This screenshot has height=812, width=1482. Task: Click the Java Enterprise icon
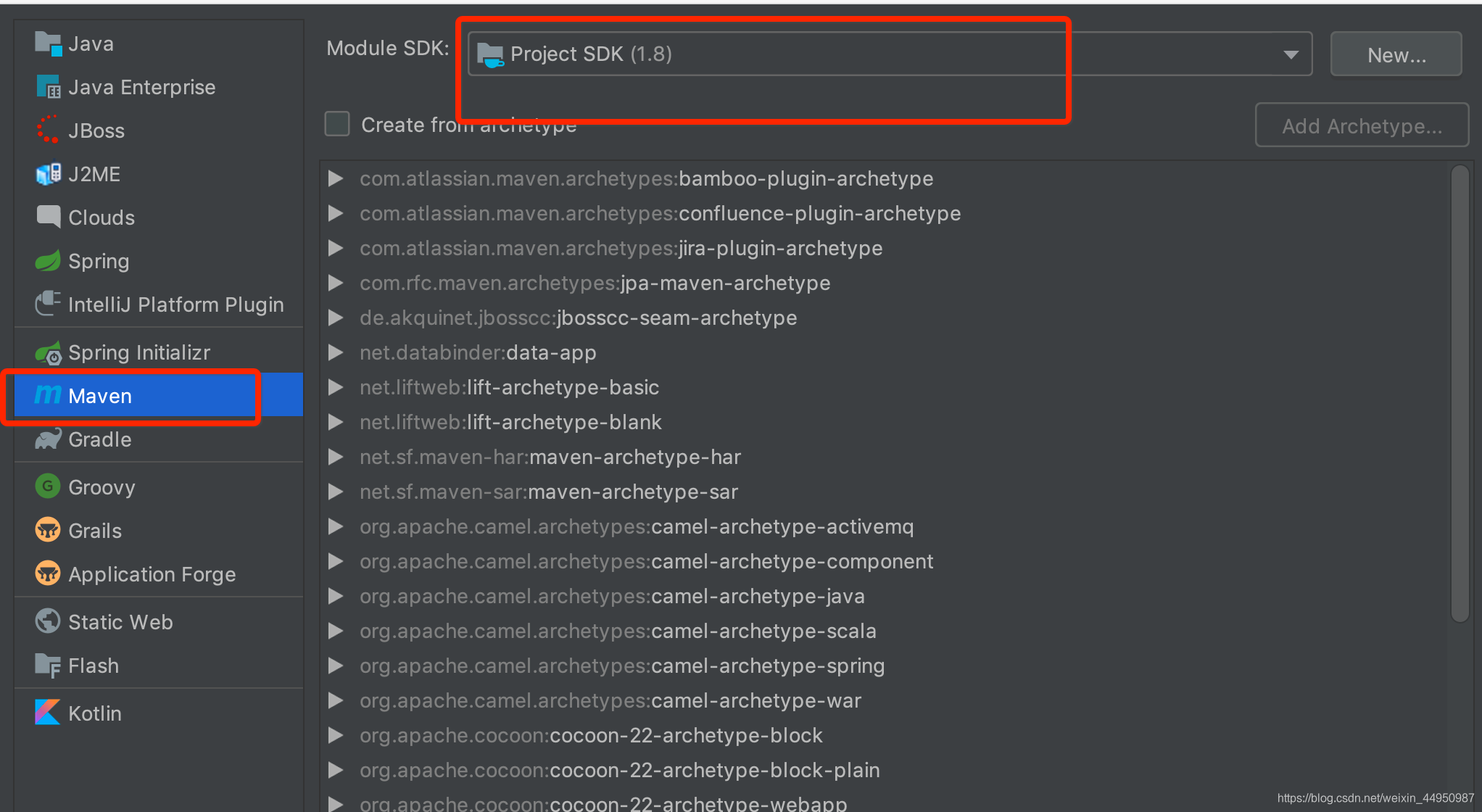click(x=49, y=87)
